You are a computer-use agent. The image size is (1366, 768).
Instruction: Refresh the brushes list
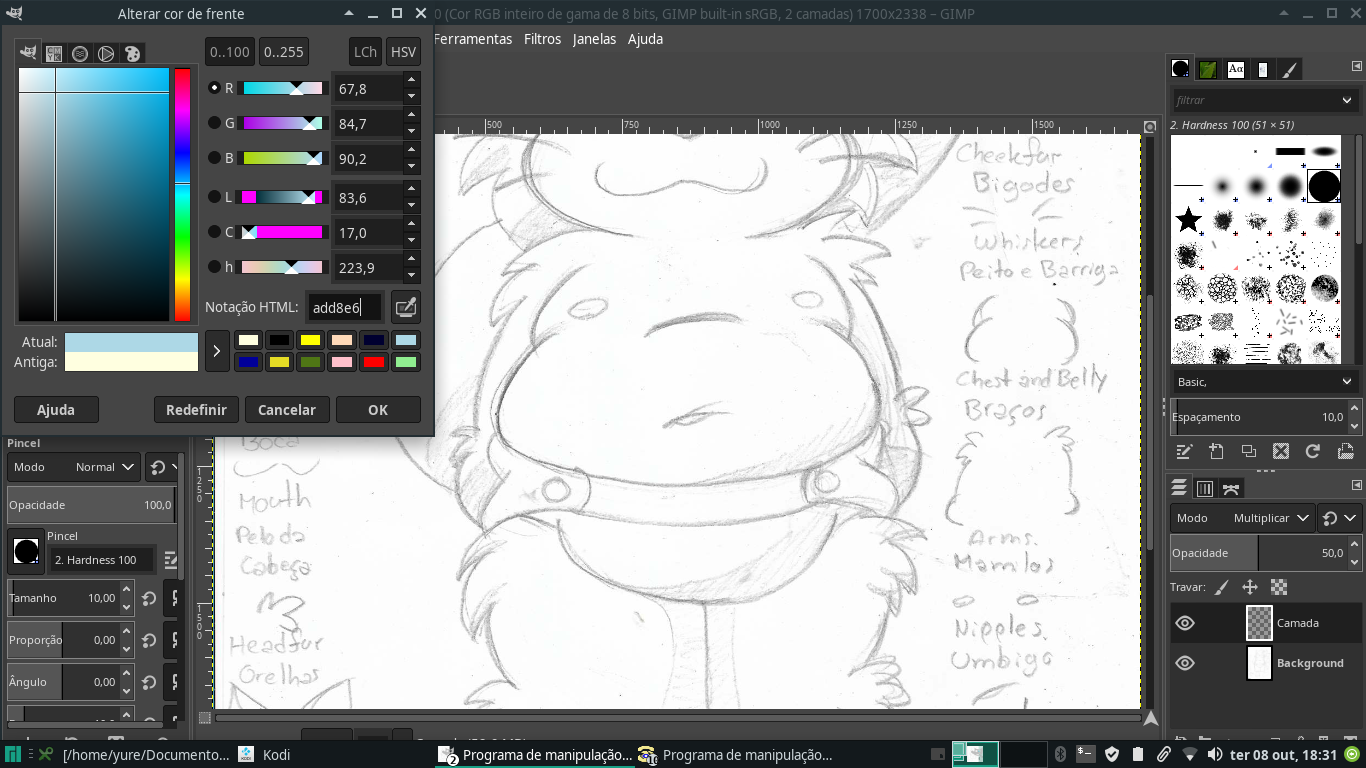(1313, 451)
